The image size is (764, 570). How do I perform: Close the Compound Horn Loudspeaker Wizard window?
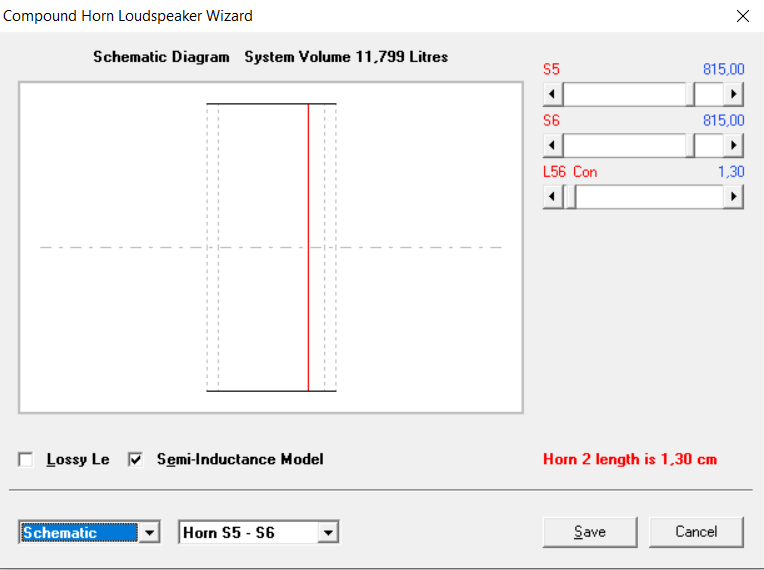(743, 16)
